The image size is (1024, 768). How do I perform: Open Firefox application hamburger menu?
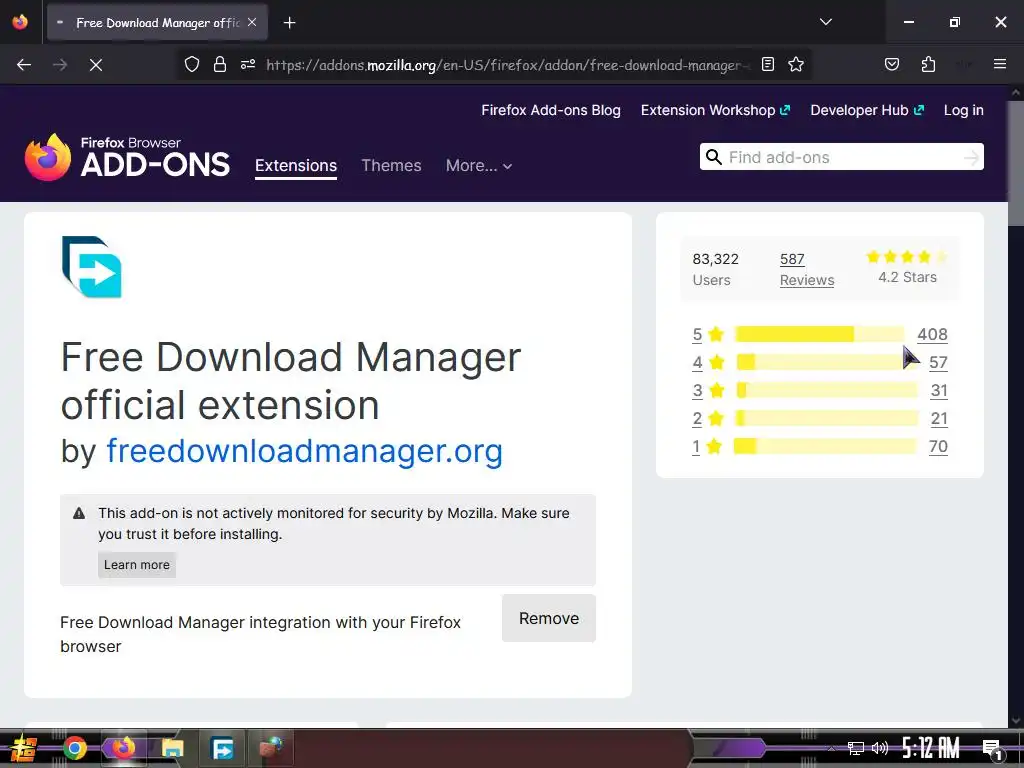click(x=999, y=64)
